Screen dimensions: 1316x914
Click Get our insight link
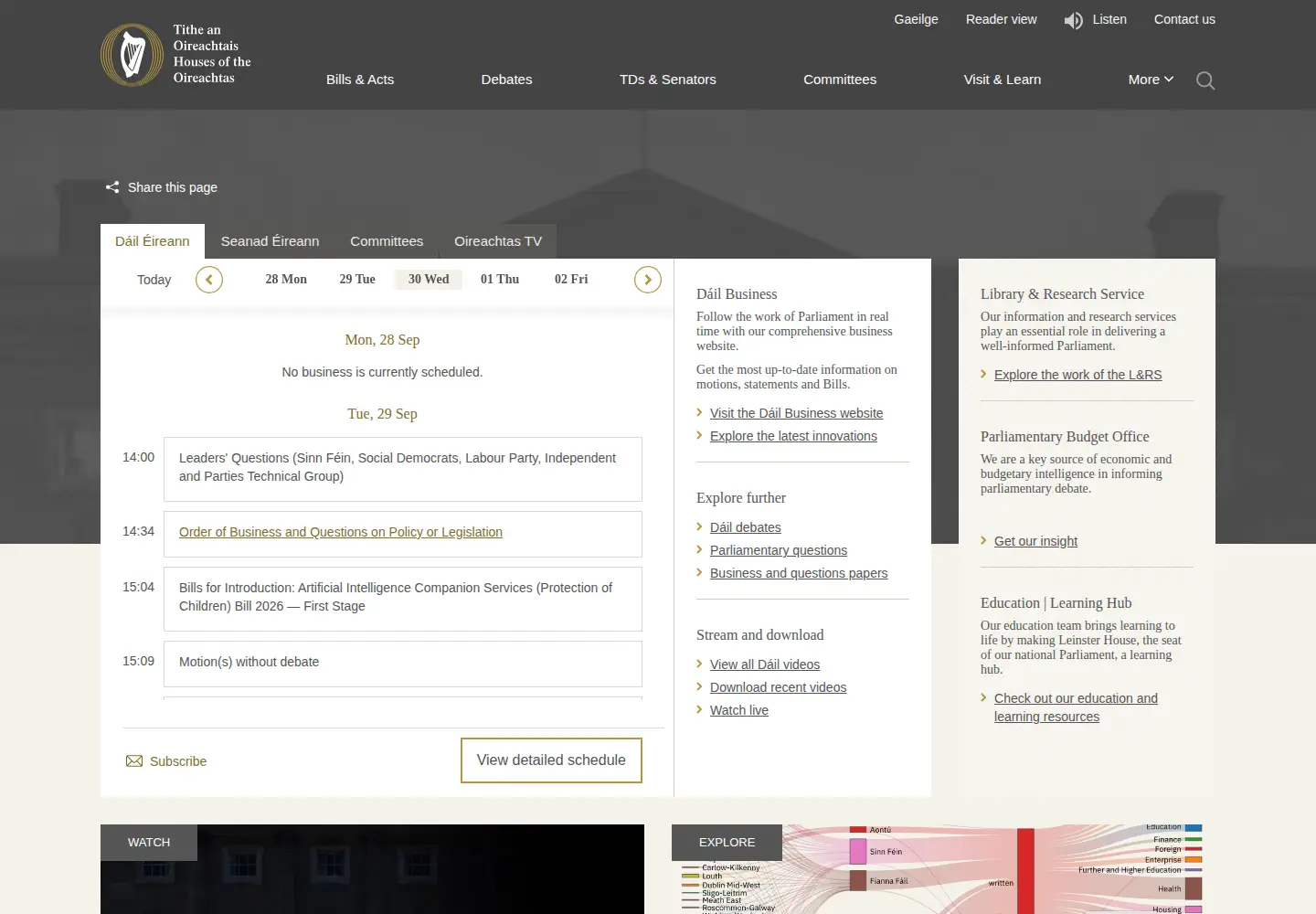coord(1035,541)
